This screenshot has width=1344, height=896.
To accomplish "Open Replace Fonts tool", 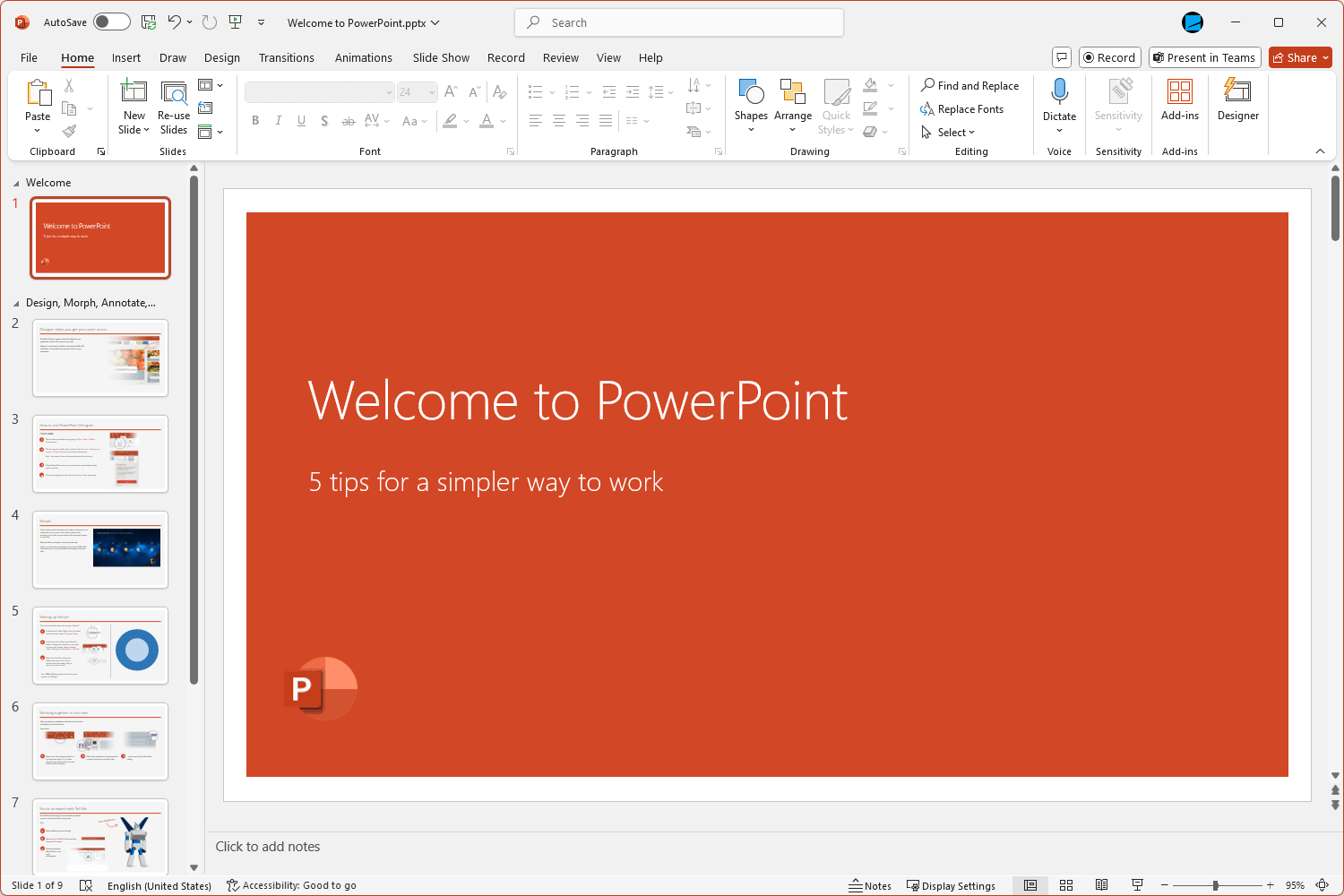I will coord(968,108).
